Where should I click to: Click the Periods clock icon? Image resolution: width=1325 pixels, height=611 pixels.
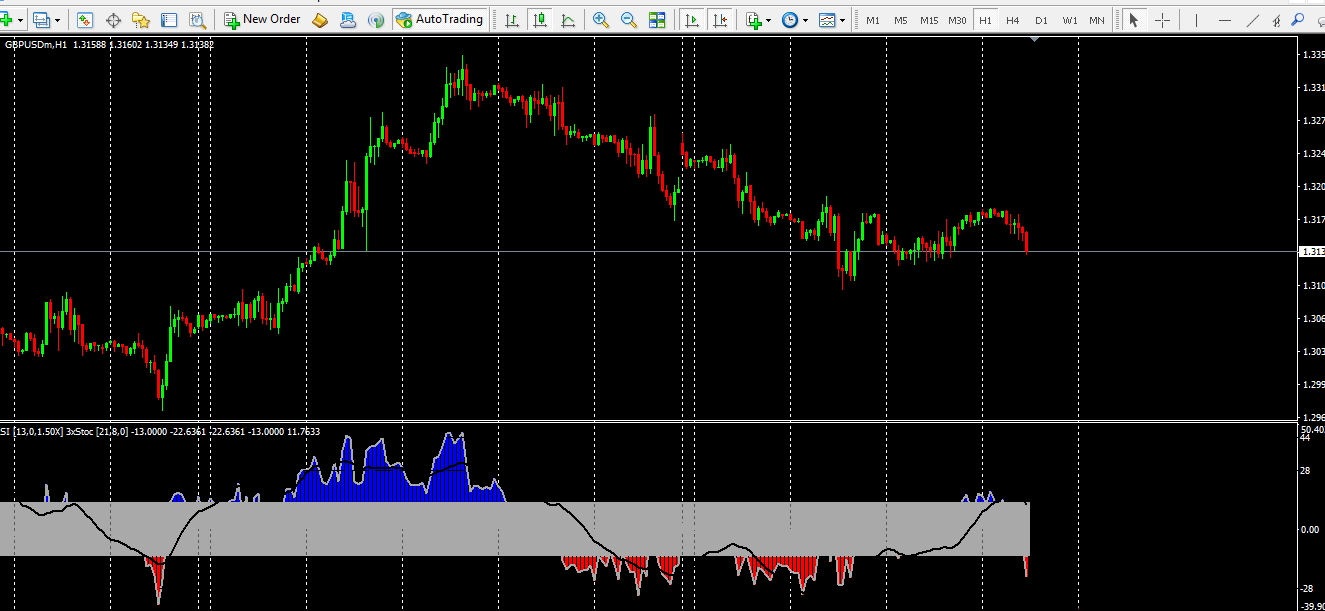point(790,19)
